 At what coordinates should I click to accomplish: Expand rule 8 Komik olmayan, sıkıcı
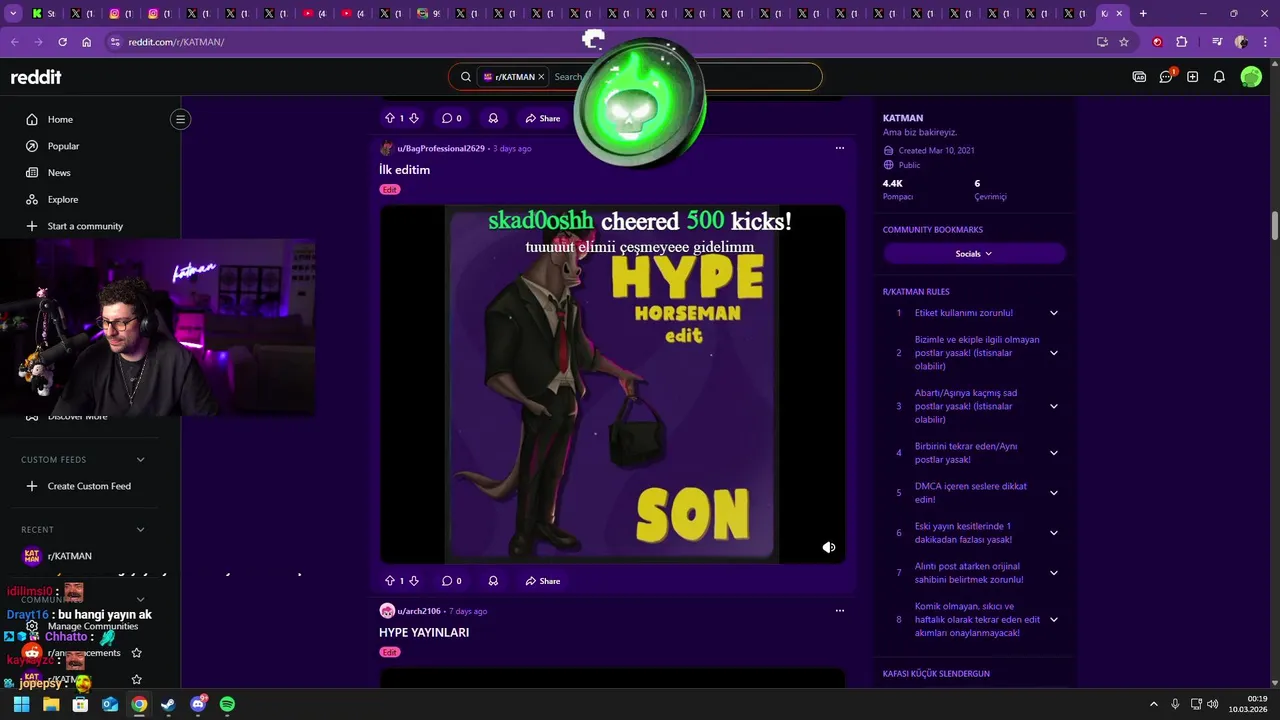tap(1053, 620)
